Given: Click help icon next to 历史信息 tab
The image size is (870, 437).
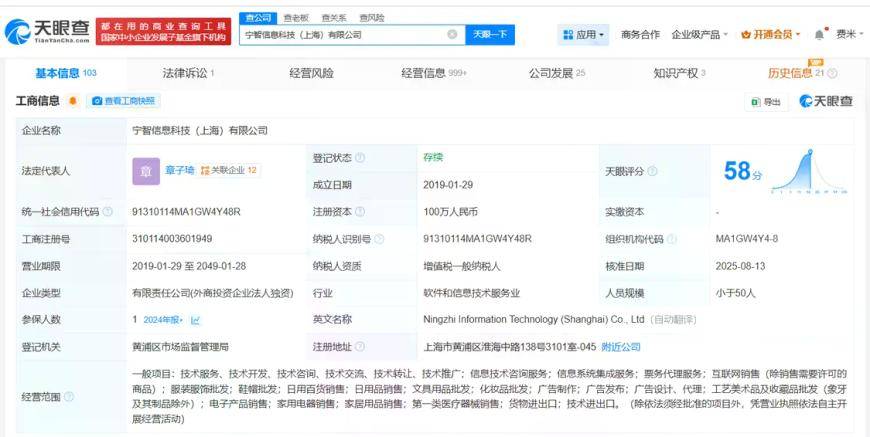Looking at the screenshot, I should [x=832, y=73].
